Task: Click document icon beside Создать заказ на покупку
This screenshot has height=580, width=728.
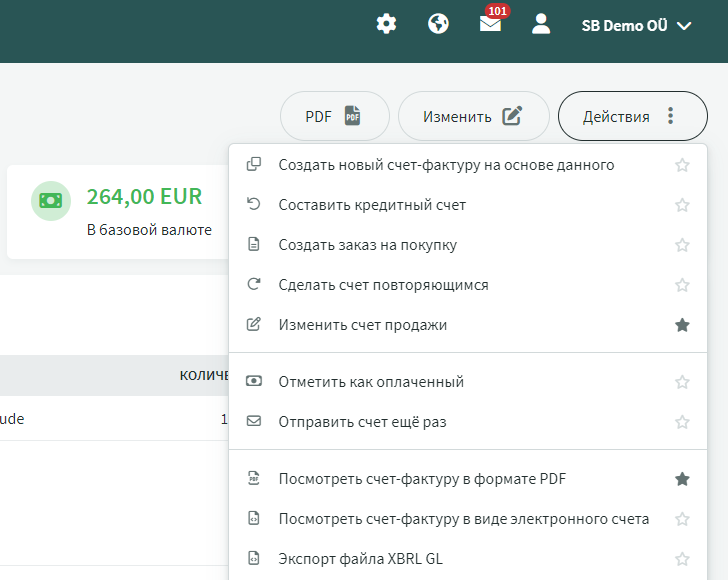Action: pyautogui.click(x=254, y=244)
